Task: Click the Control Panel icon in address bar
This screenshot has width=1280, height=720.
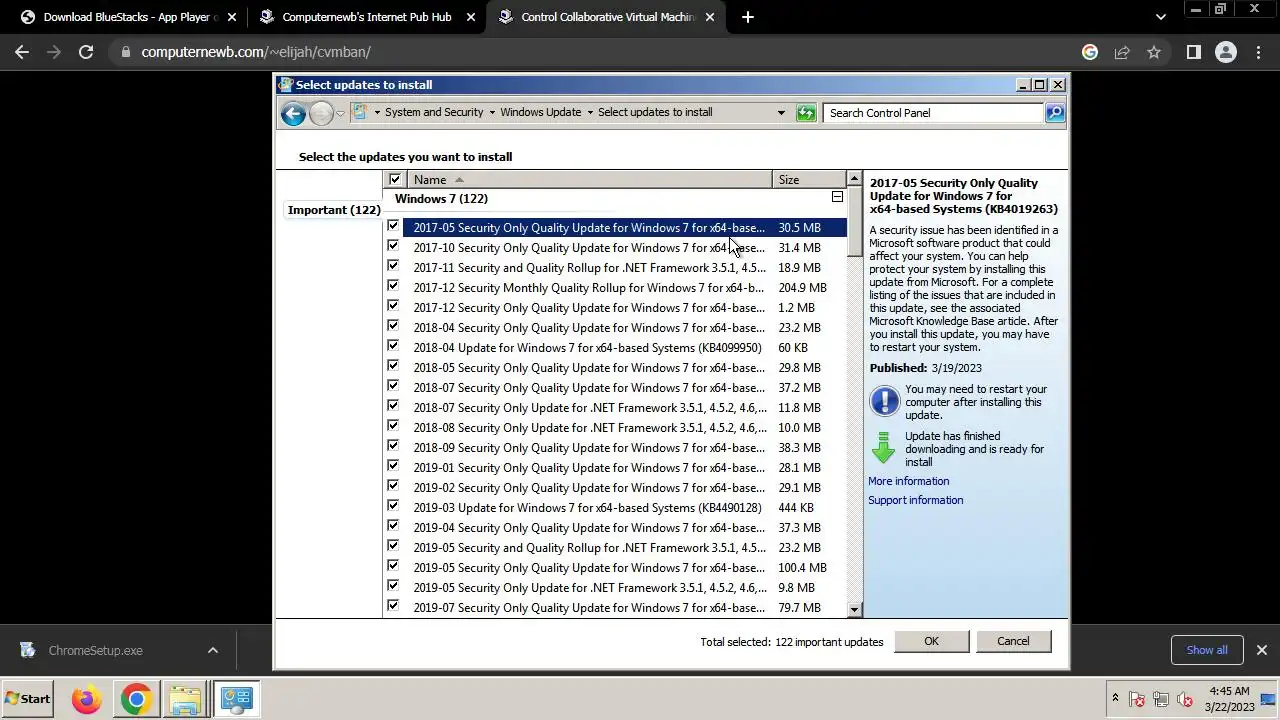Action: pyautogui.click(x=360, y=112)
